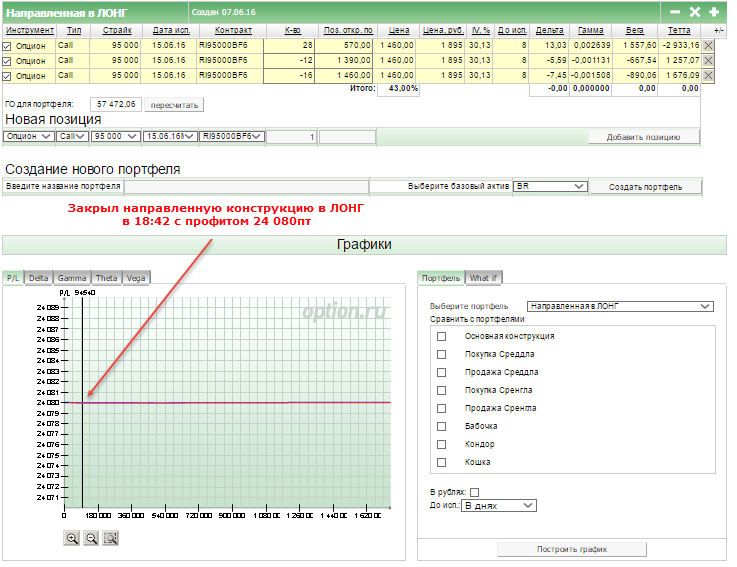Open instrument type dropdown Опцион
Screen dimensions: 737x567
tap(29, 136)
